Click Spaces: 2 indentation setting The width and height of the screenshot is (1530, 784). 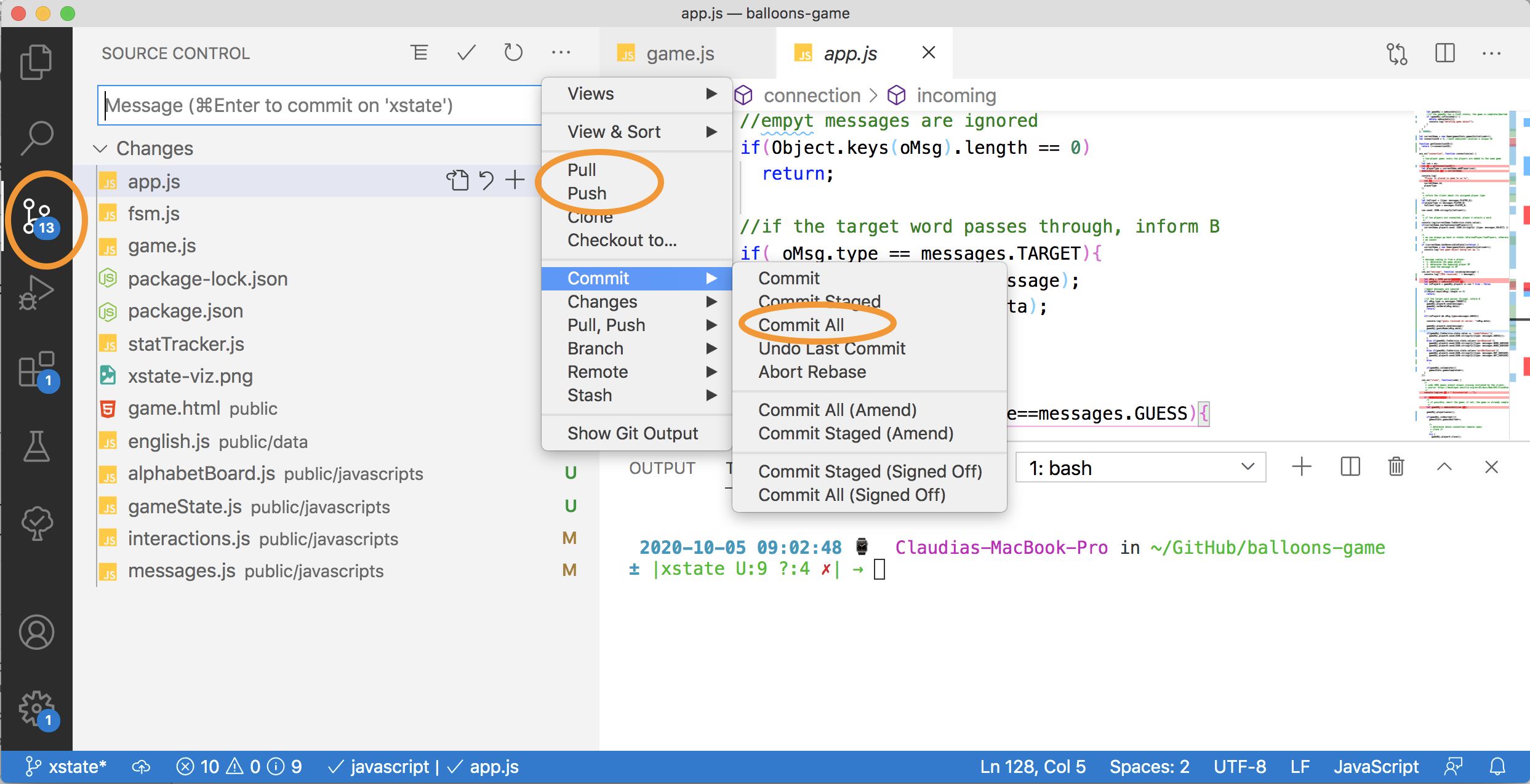coord(1149,767)
